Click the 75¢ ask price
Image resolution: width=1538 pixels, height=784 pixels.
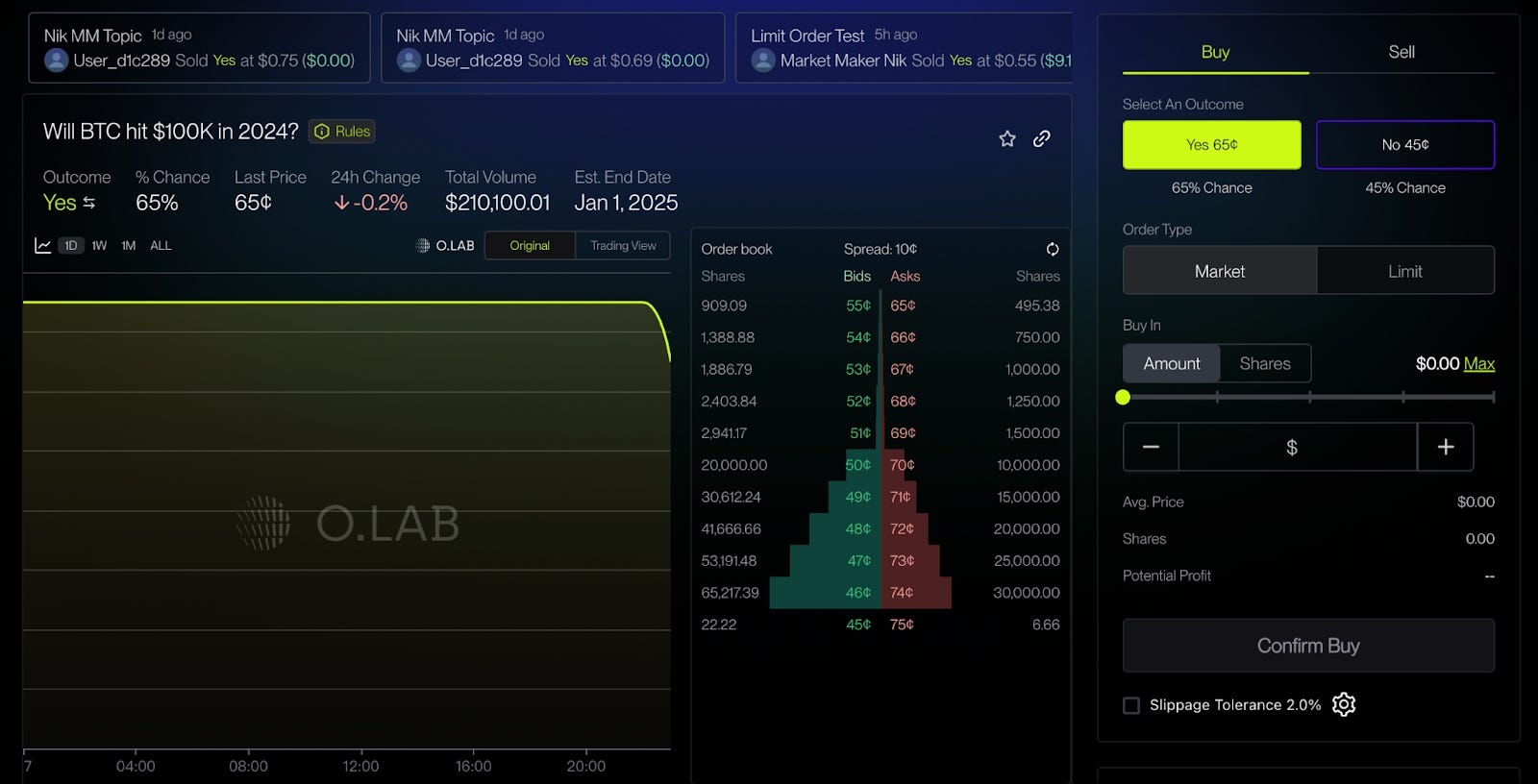[x=902, y=625]
